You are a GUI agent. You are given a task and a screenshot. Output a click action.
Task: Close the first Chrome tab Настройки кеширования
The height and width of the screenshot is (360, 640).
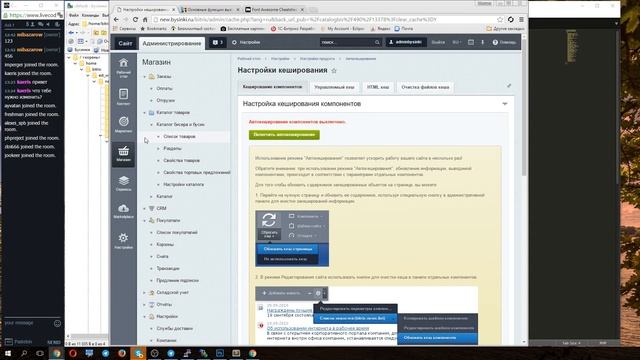click(x=174, y=9)
